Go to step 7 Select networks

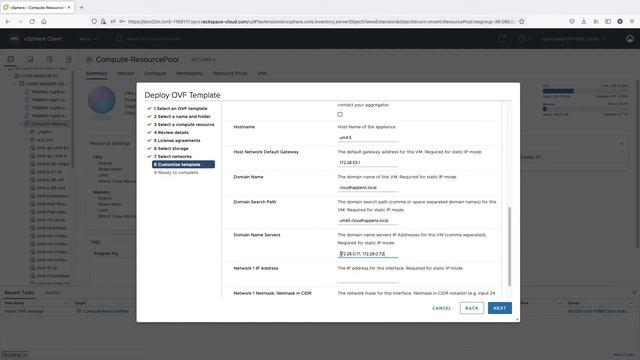173,156
